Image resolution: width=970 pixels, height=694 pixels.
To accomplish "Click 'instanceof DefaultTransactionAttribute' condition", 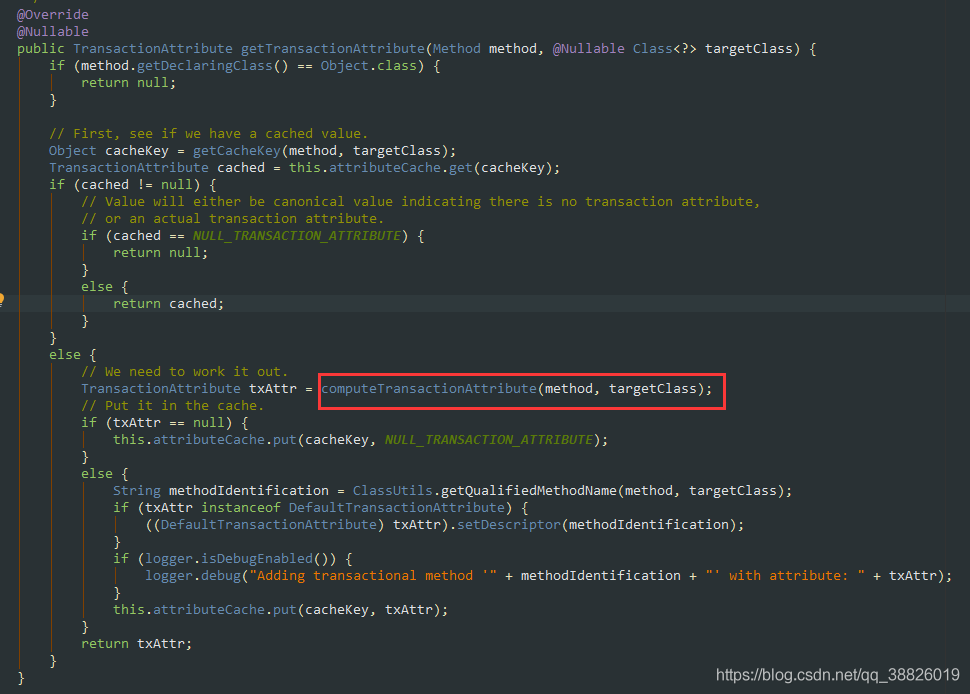I will [353, 508].
